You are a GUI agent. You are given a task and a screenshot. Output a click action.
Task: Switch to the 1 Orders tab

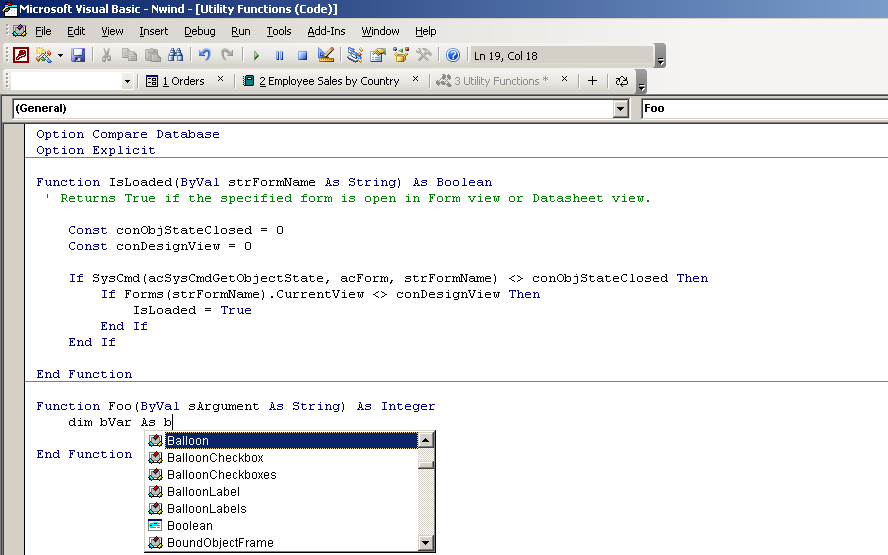[176, 81]
